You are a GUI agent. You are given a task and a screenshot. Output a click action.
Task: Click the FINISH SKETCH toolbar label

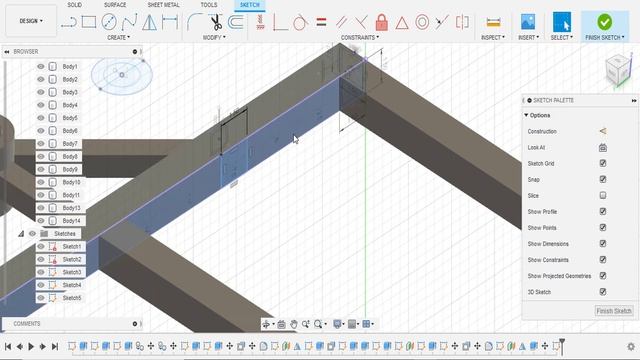(x=604, y=38)
